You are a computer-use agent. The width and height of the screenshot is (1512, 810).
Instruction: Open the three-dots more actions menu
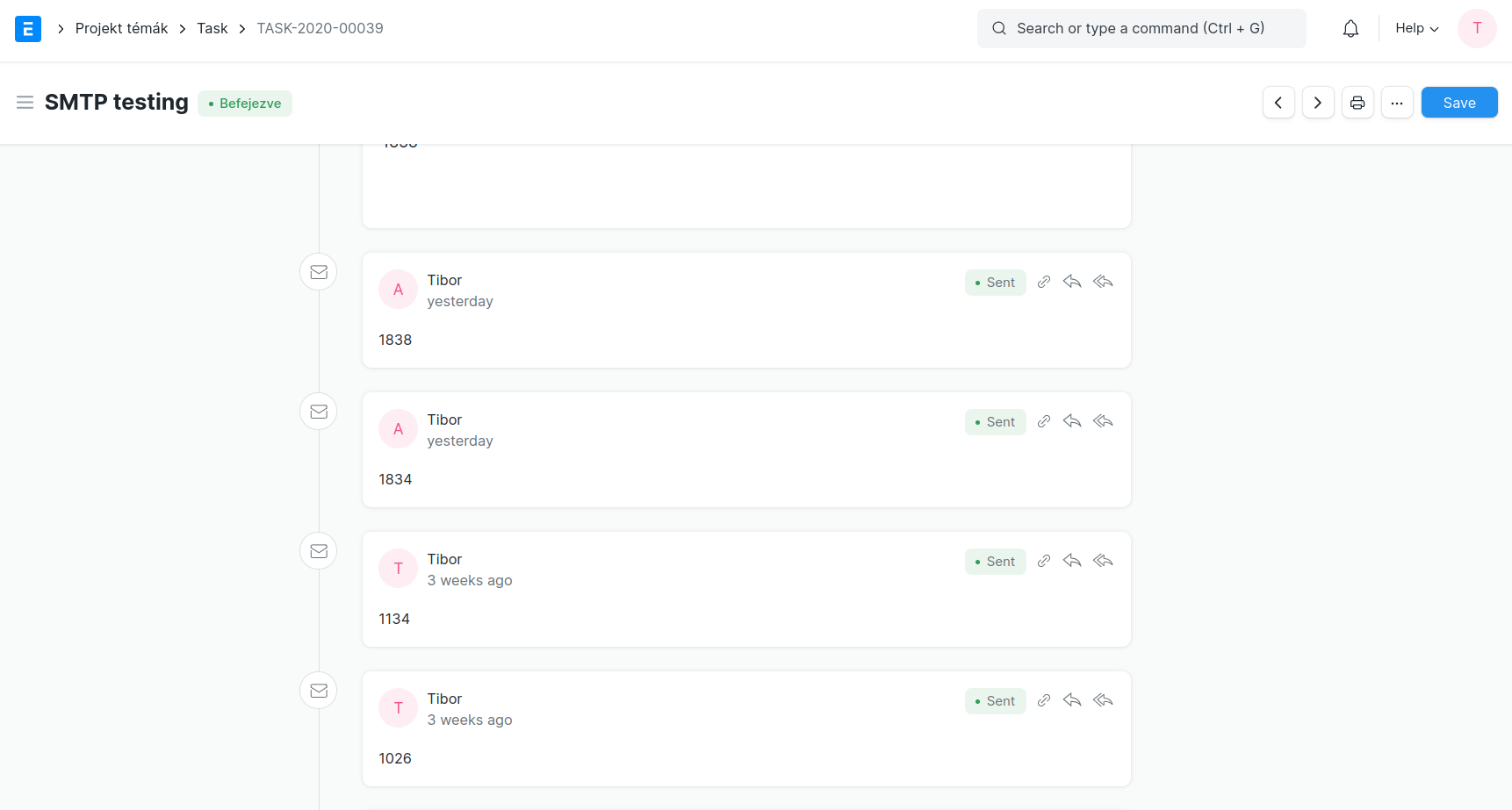coord(1397,103)
